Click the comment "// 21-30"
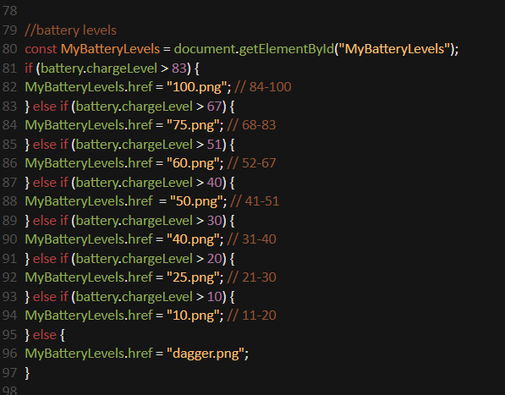This screenshot has width=505, height=395. click(252, 277)
